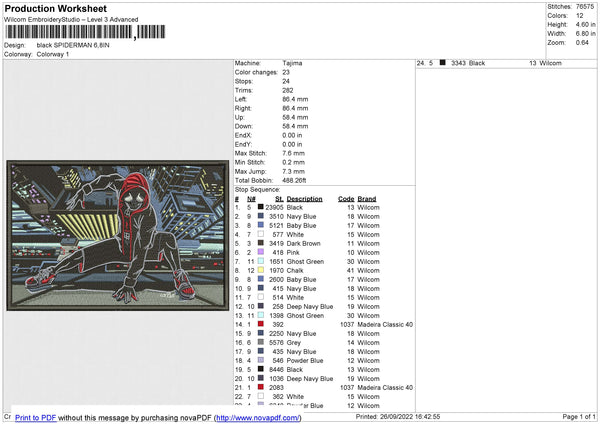Screen dimensions: 600x424
Task: Open the novapdf.com website link
Action: 258,418
